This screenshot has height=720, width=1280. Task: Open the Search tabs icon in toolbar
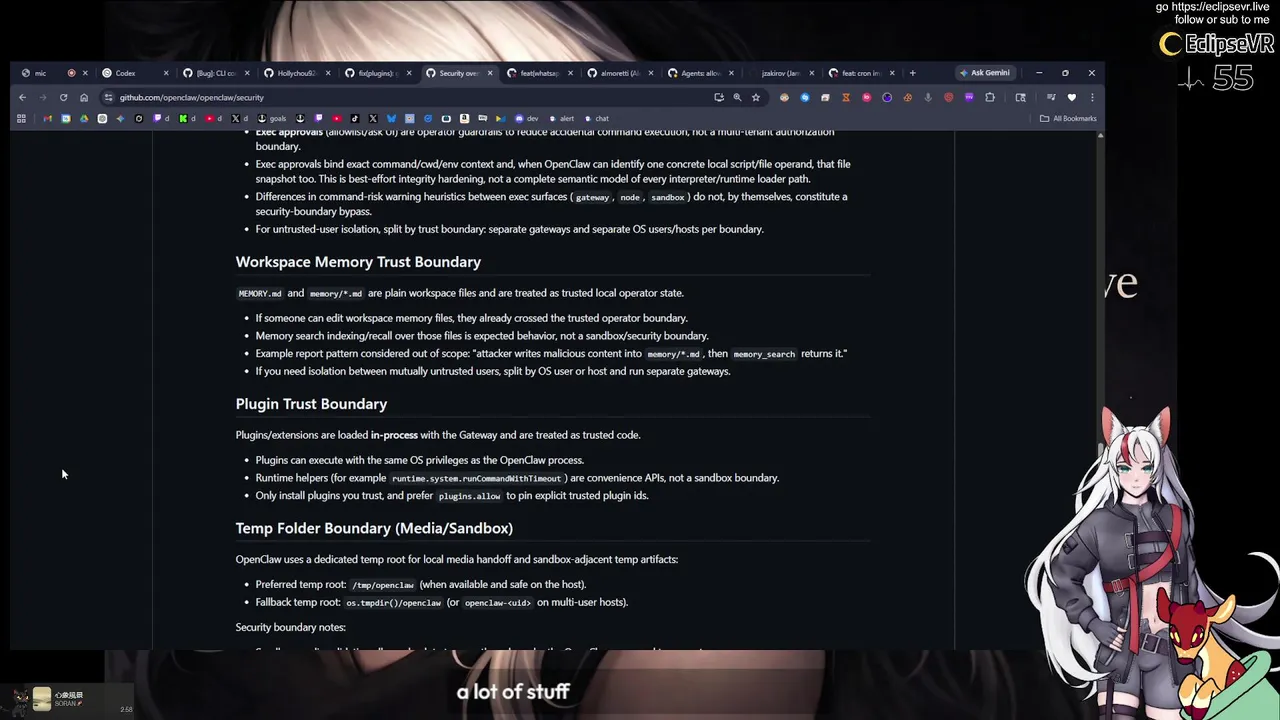[1020, 97]
